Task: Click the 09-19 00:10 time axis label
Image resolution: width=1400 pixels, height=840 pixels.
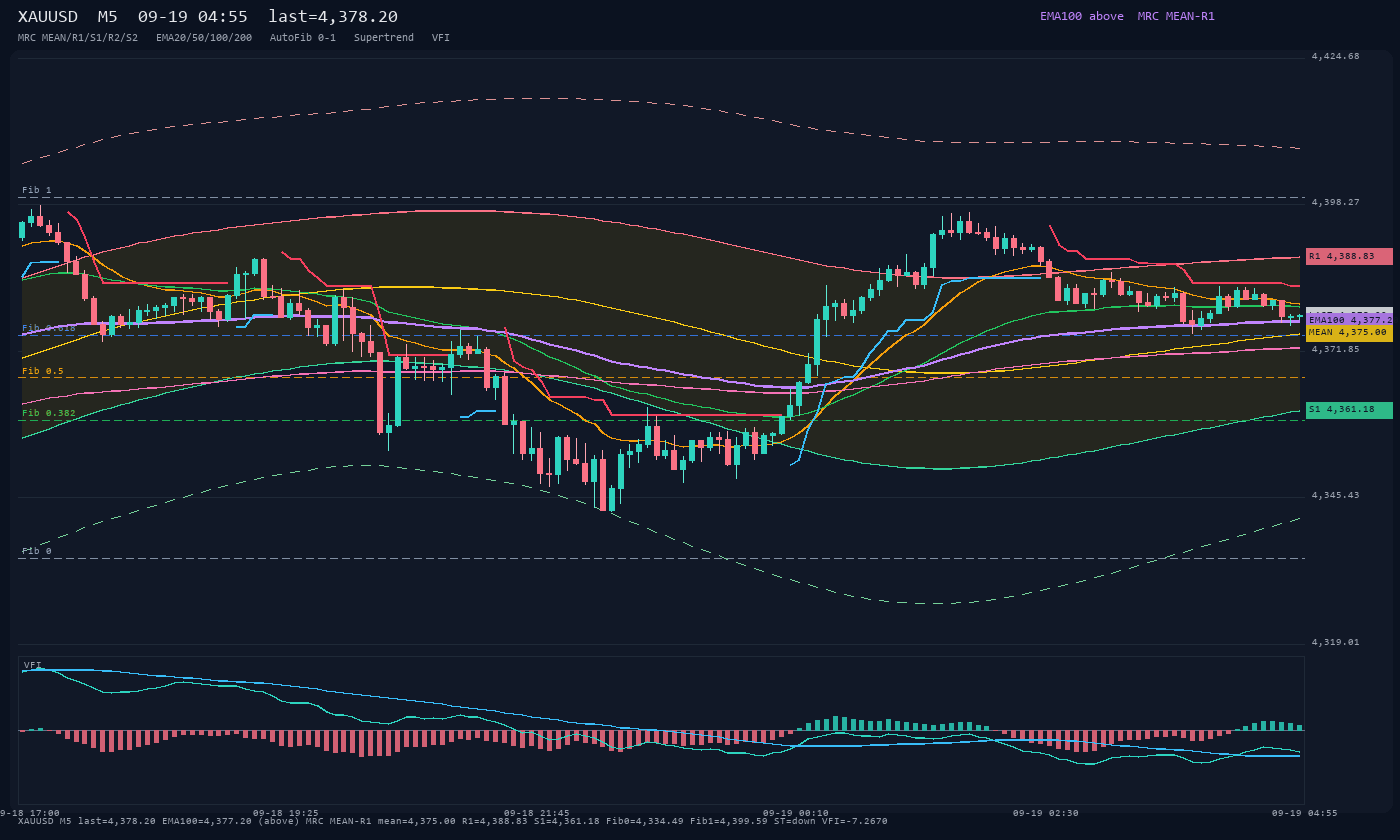Action: 796,813
